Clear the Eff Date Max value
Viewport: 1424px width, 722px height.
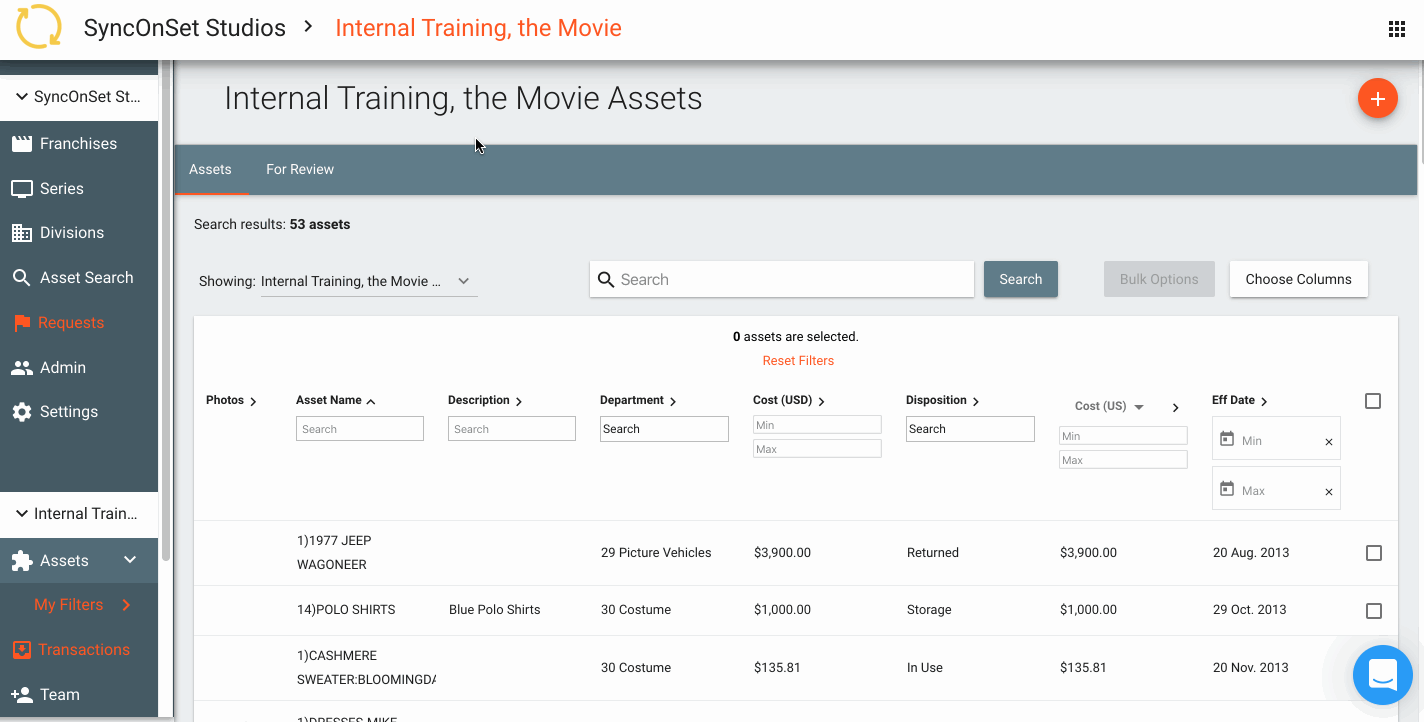[1329, 492]
